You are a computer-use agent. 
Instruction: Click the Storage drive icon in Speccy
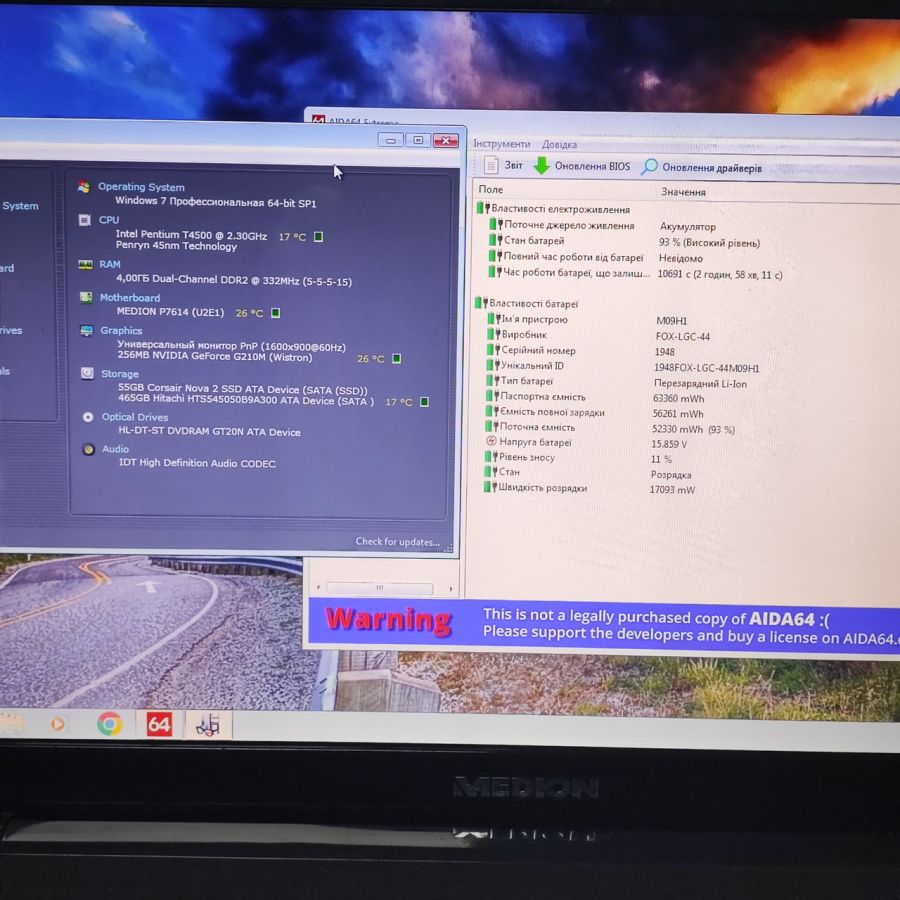(87, 373)
